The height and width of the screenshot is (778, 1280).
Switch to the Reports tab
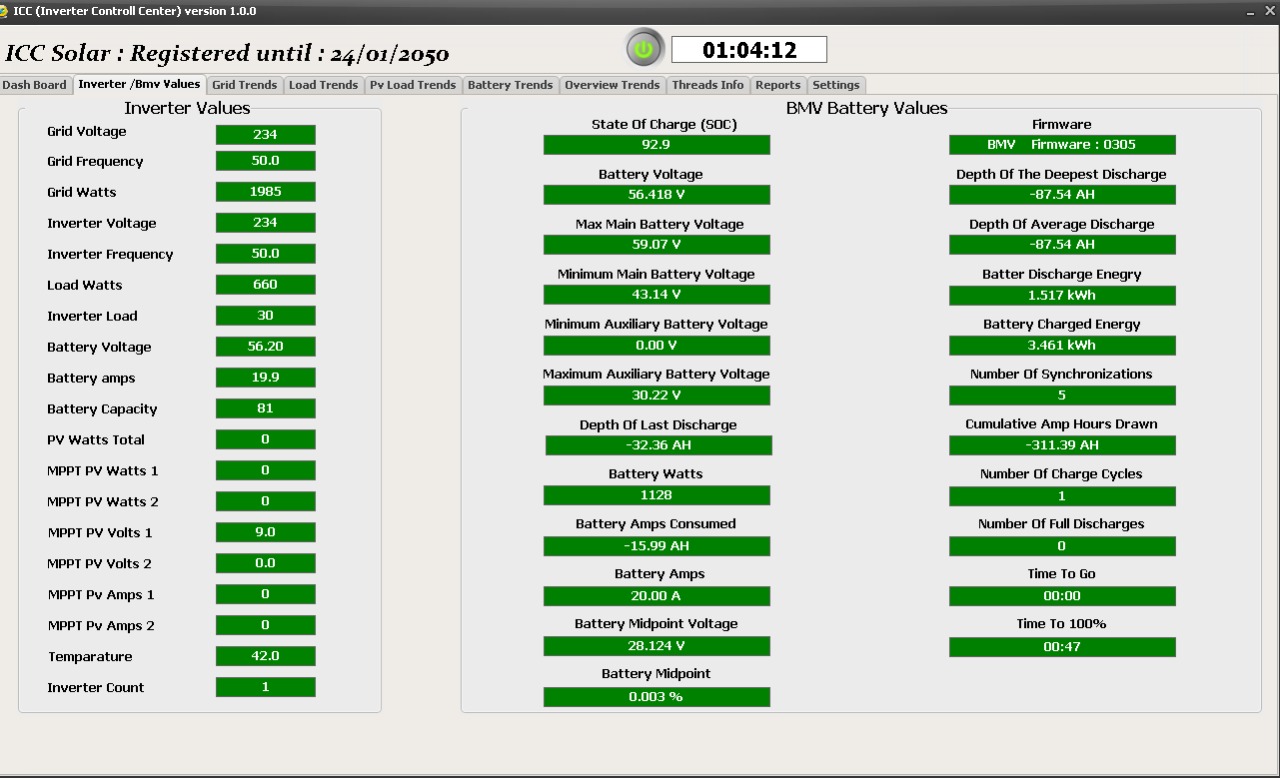777,85
